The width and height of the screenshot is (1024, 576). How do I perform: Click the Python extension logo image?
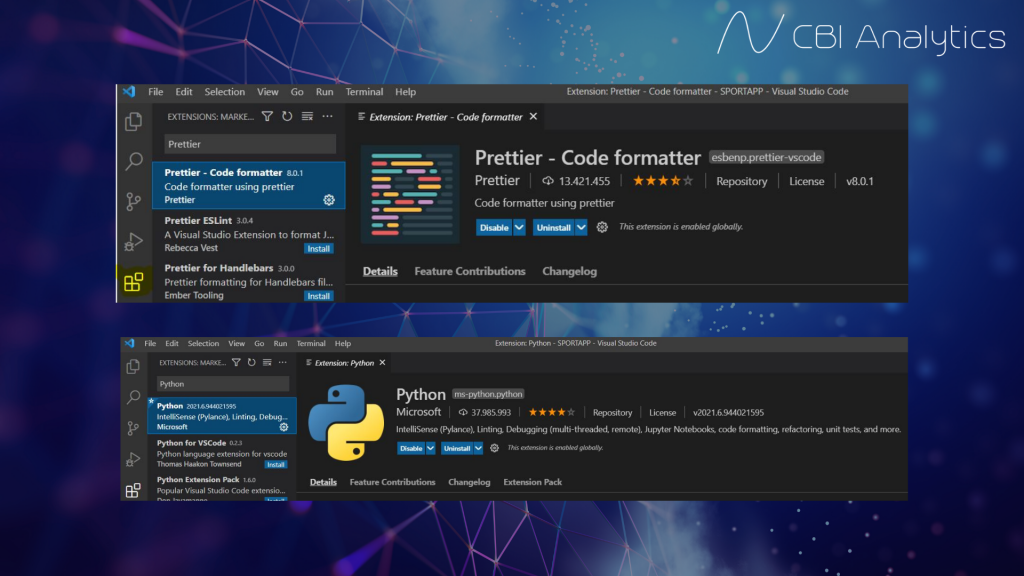point(346,423)
